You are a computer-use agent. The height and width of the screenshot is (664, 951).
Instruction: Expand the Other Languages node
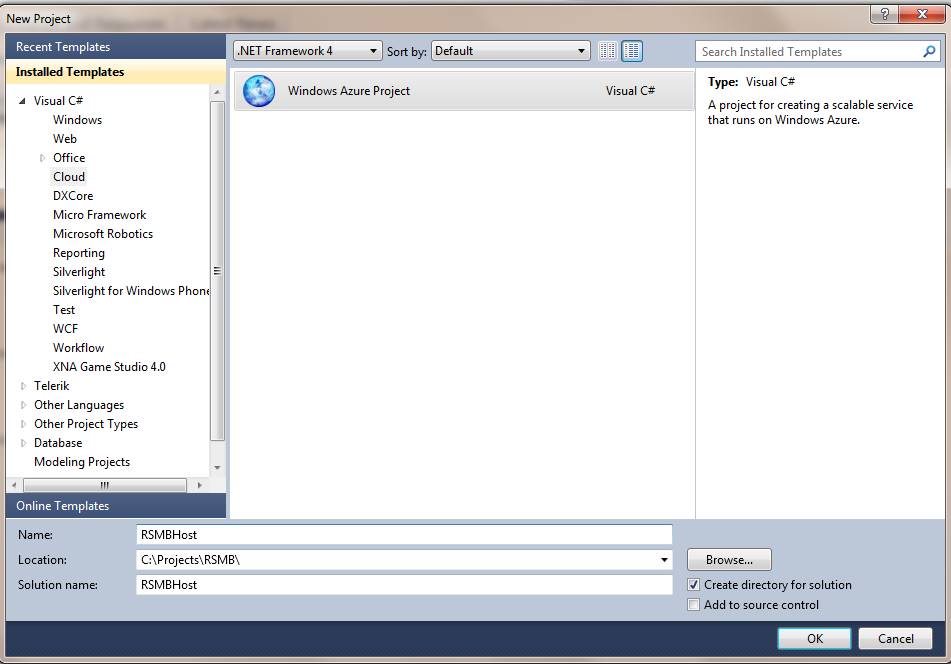pyautogui.click(x=23, y=405)
